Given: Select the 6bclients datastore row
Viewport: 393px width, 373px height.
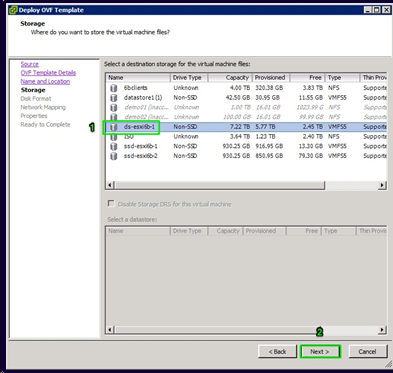Looking at the screenshot, I should [246, 88].
